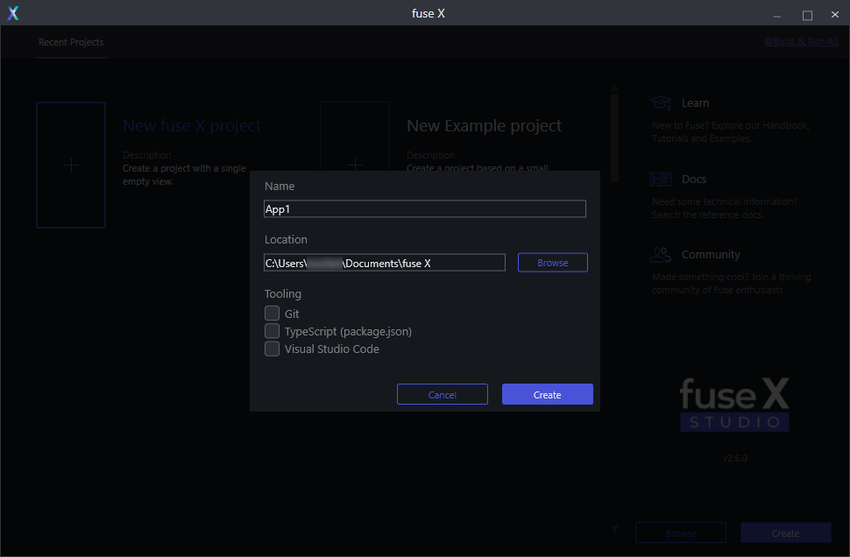The height and width of the screenshot is (557, 850).
Task: Click the Docs heading text
Action: (694, 179)
